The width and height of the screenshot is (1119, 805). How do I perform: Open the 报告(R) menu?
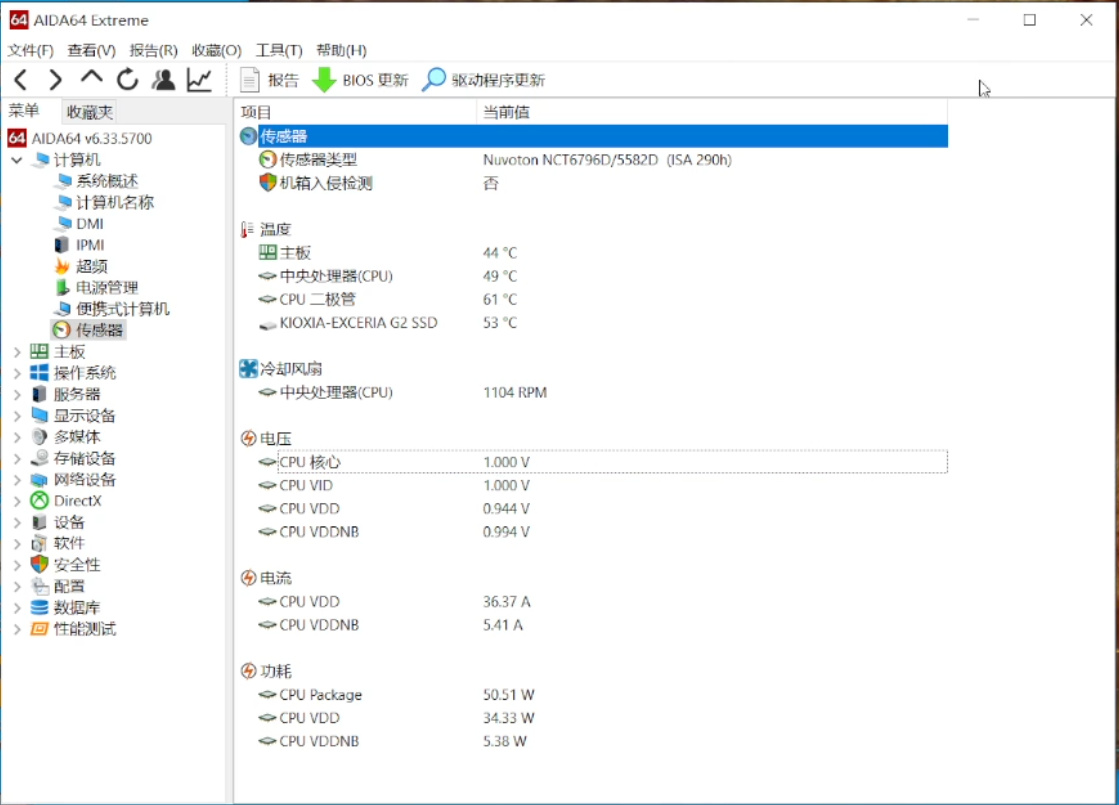(x=153, y=50)
